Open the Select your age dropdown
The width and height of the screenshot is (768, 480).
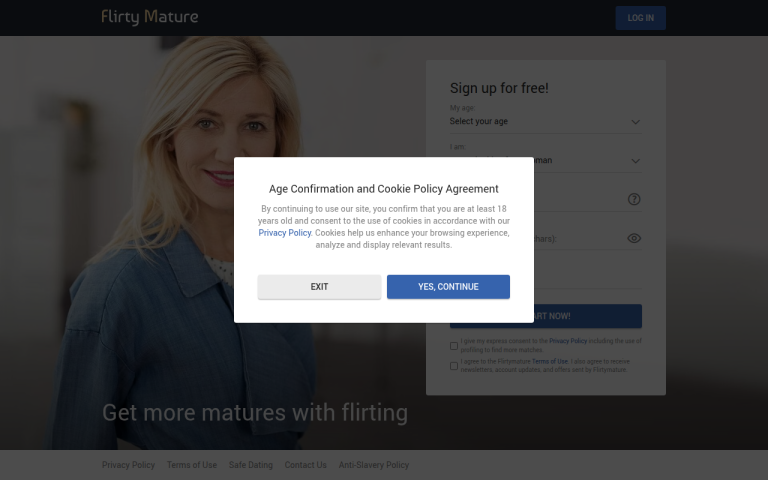(546, 121)
